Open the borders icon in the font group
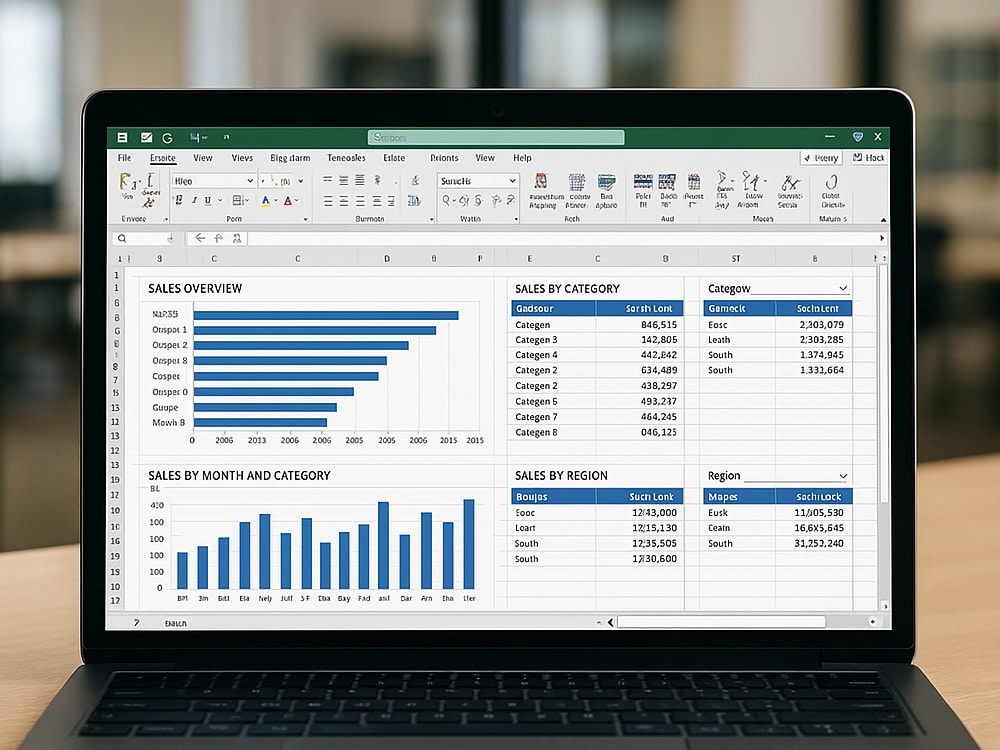This screenshot has width=1000, height=750. [x=237, y=200]
